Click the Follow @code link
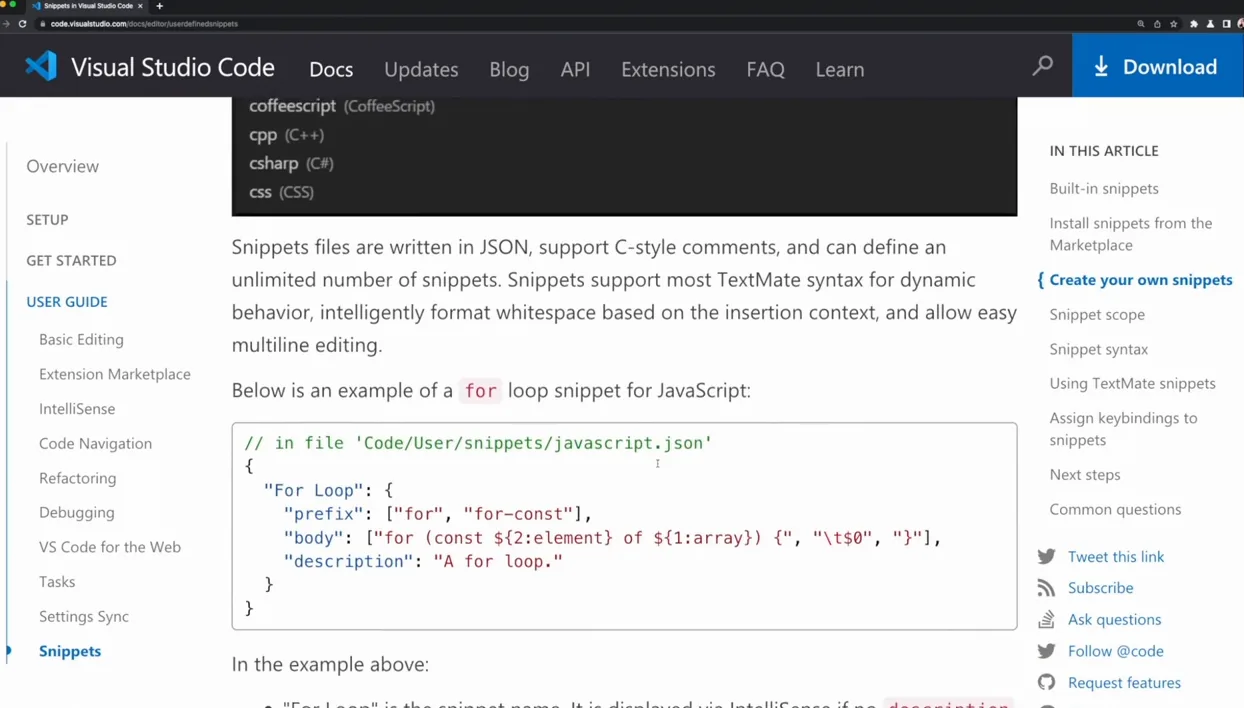1244x708 pixels. click(x=1115, y=651)
